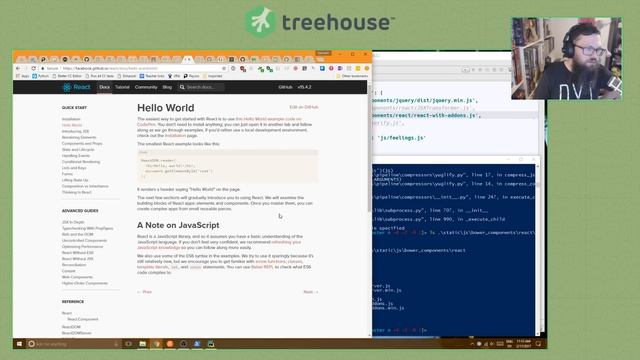Open the Blog tab in React navbar

click(167, 87)
